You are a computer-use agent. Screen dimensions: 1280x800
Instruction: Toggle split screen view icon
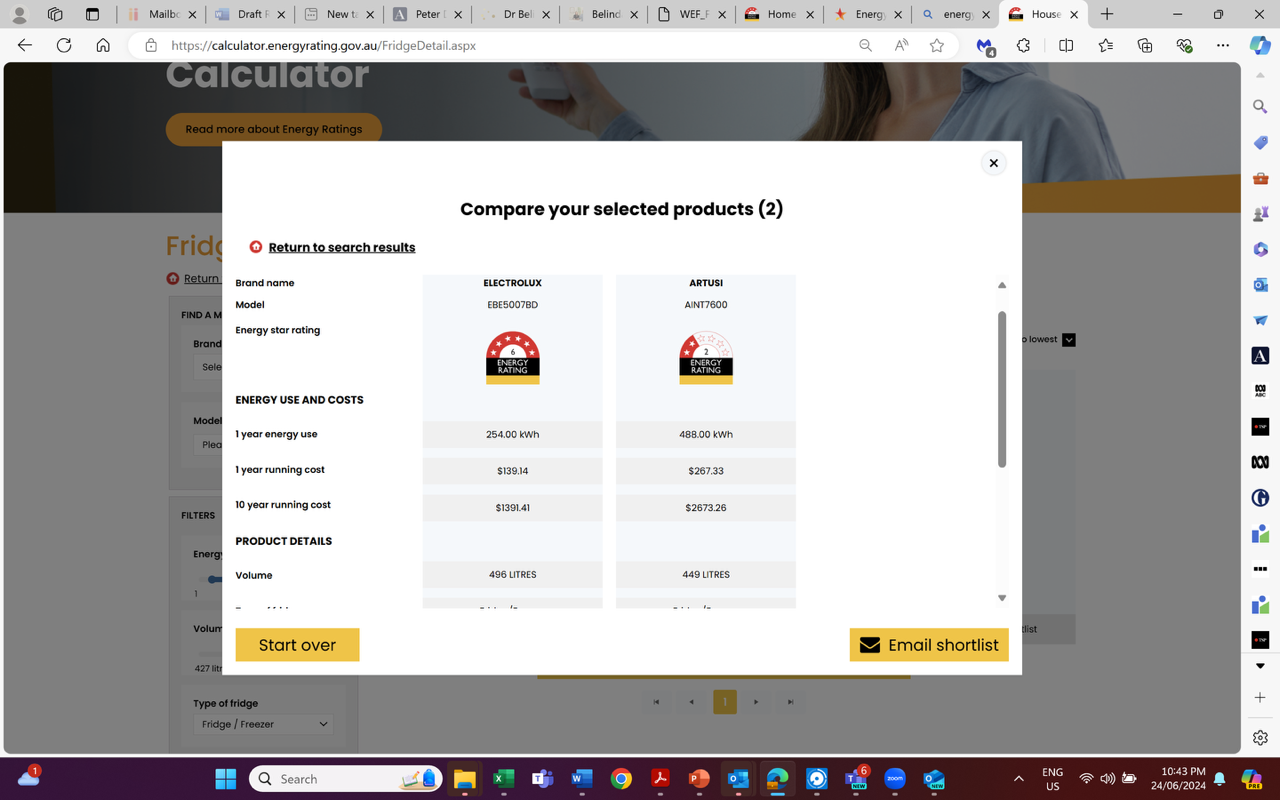1066,45
